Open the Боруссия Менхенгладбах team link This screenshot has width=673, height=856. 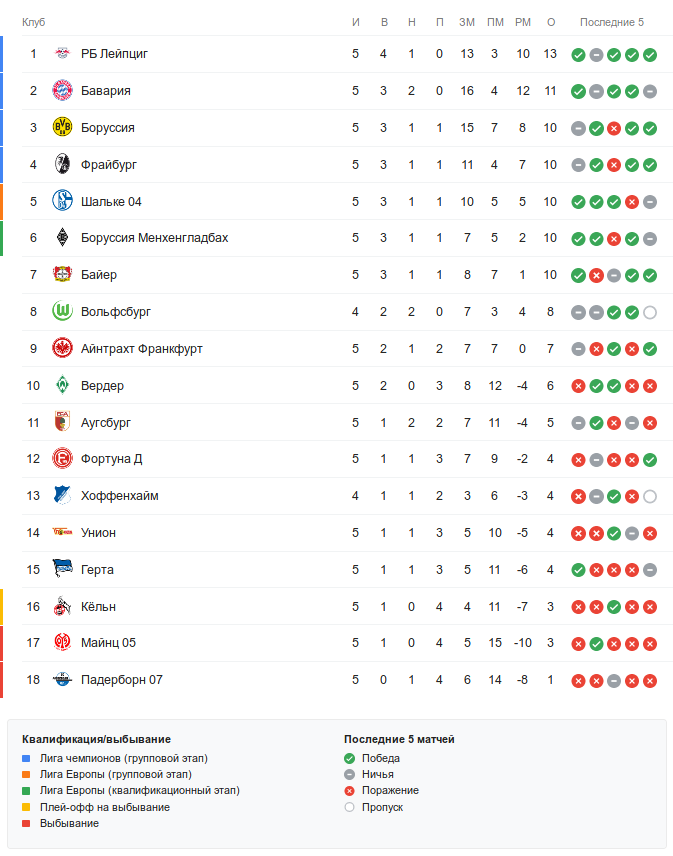(x=154, y=238)
